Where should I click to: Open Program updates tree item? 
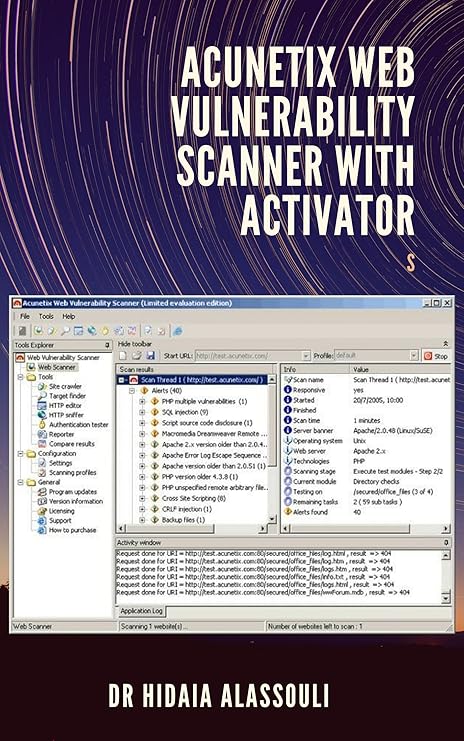[73, 491]
